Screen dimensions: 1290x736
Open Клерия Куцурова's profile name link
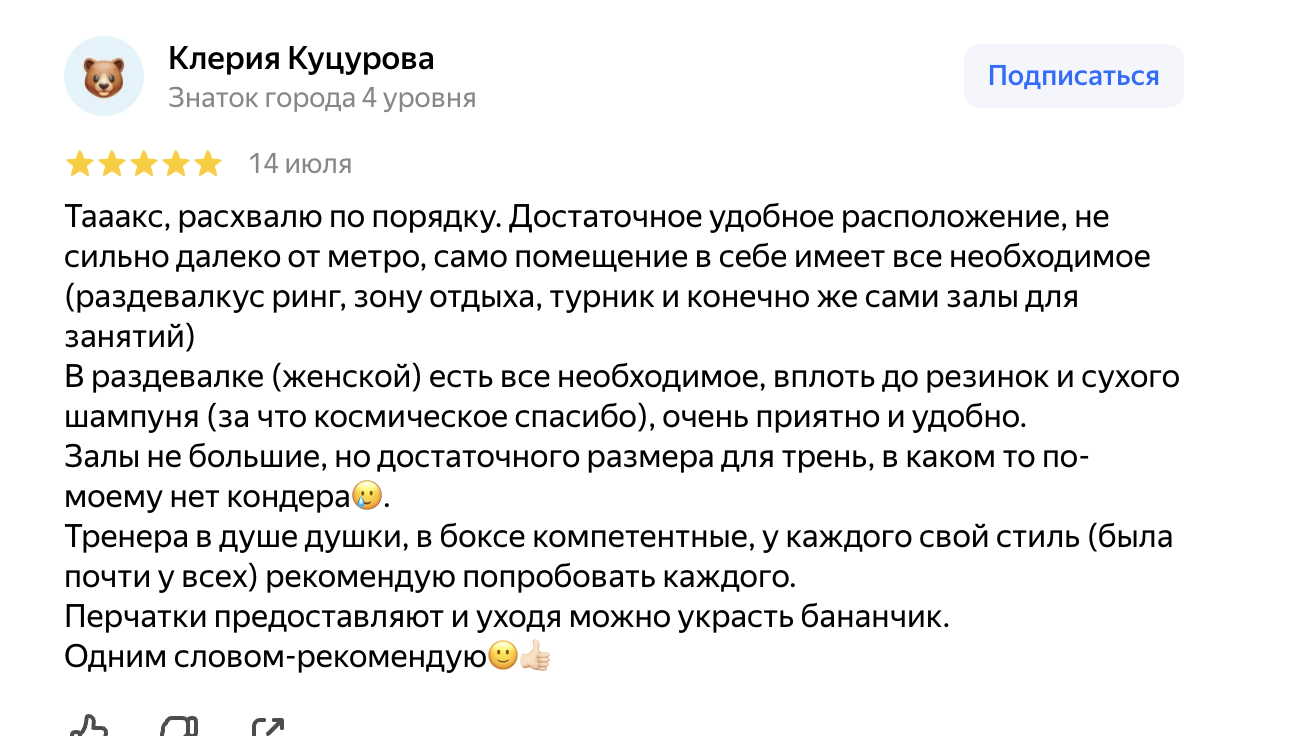[x=301, y=59]
